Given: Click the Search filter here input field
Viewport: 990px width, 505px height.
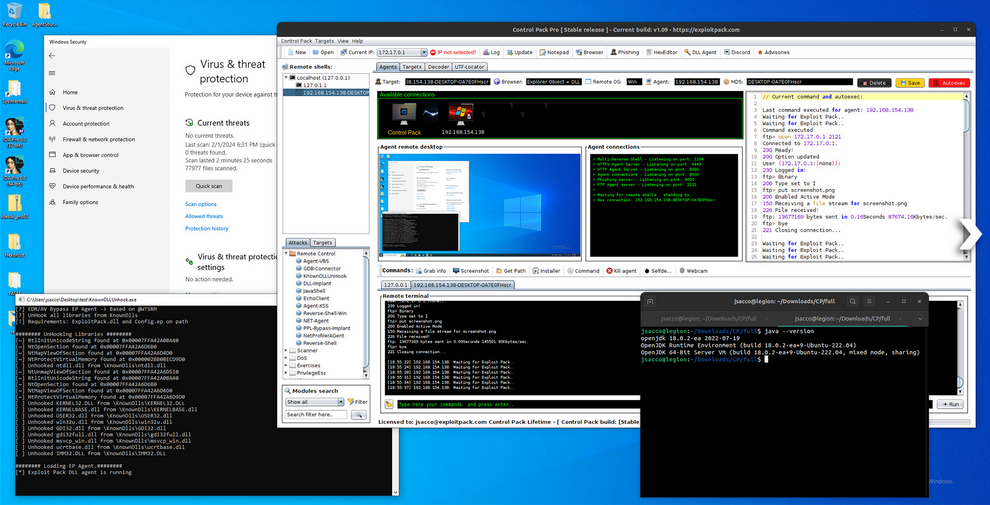Looking at the screenshot, I should [x=316, y=415].
